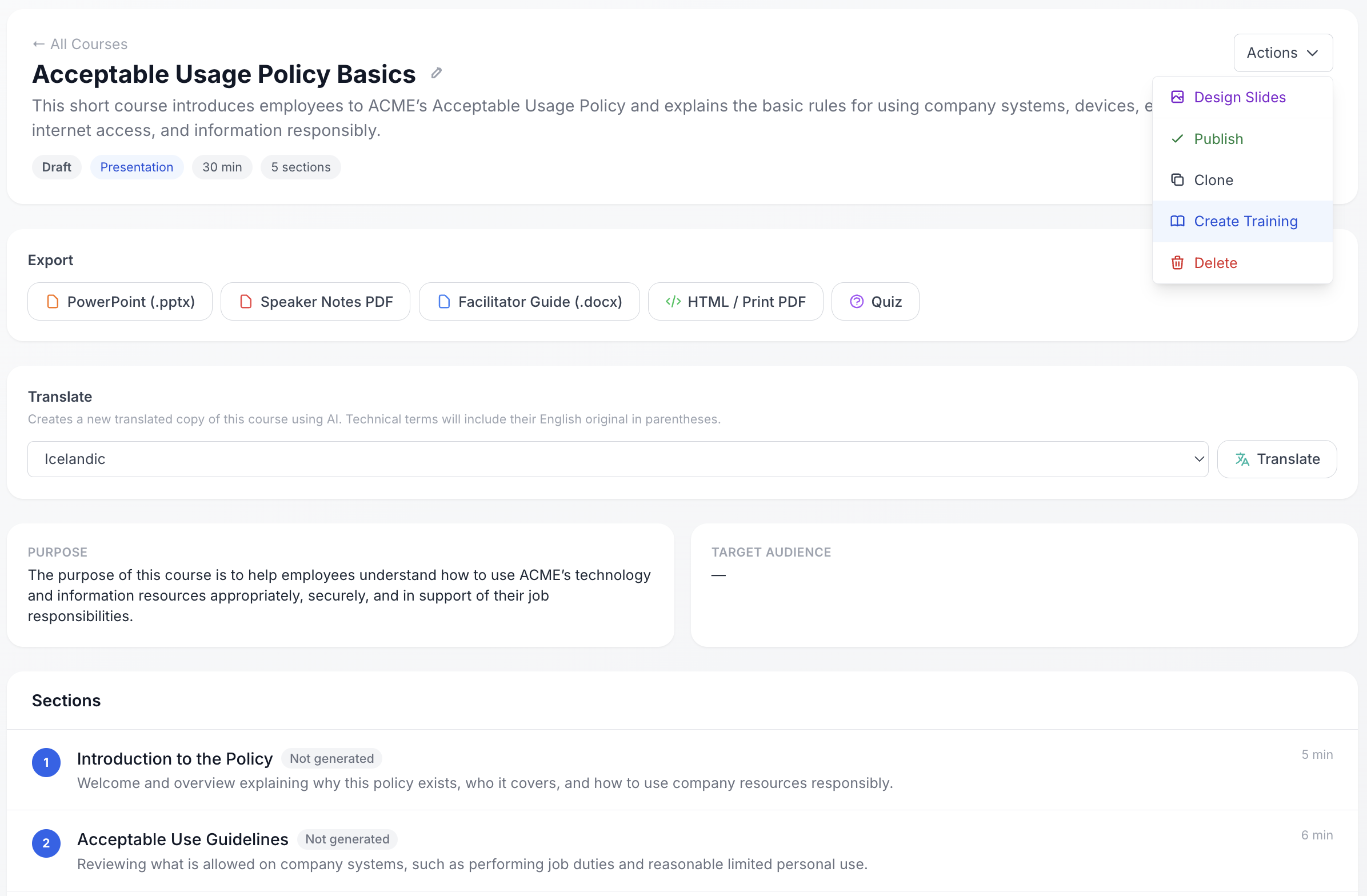Click the purple Quiz question mark icon
1367x896 pixels.
click(857, 302)
